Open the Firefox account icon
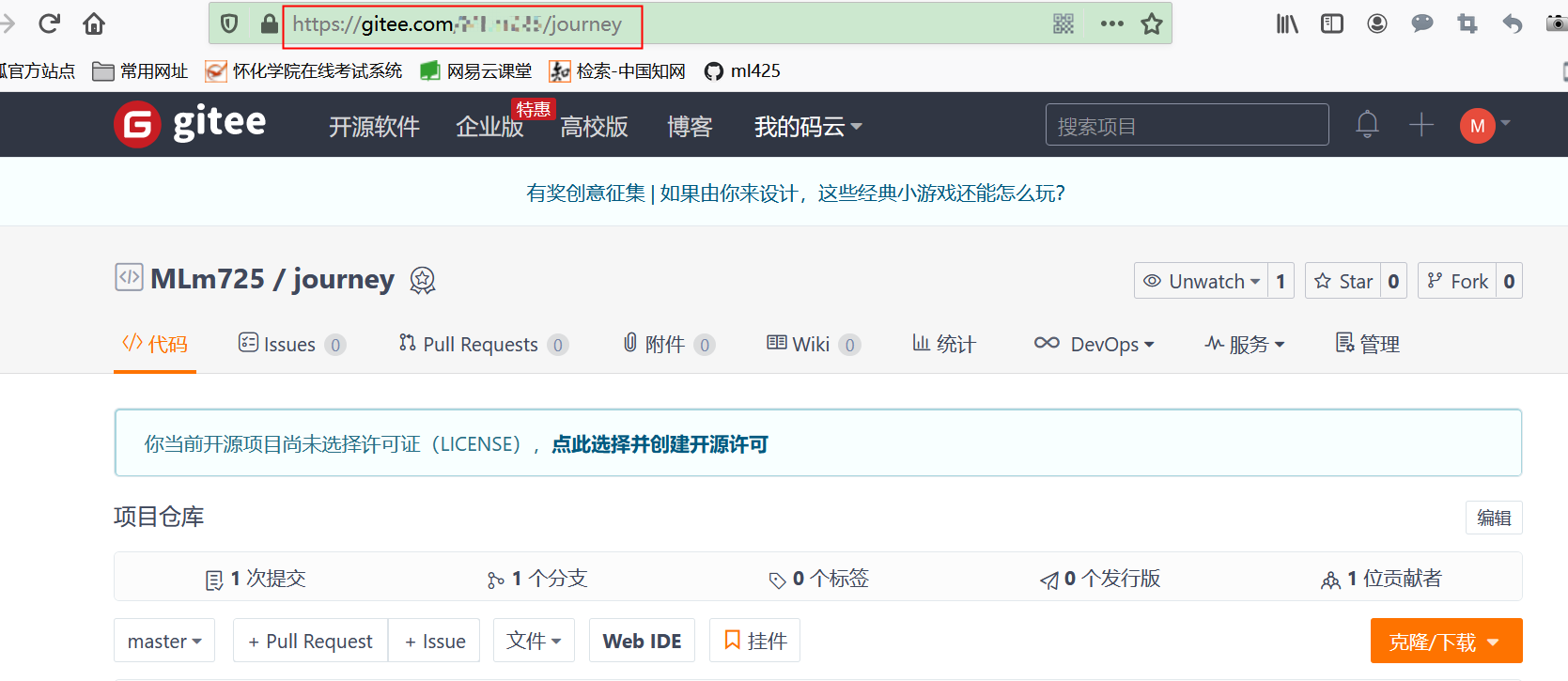Screen dimensions: 1568x681 1377,23
